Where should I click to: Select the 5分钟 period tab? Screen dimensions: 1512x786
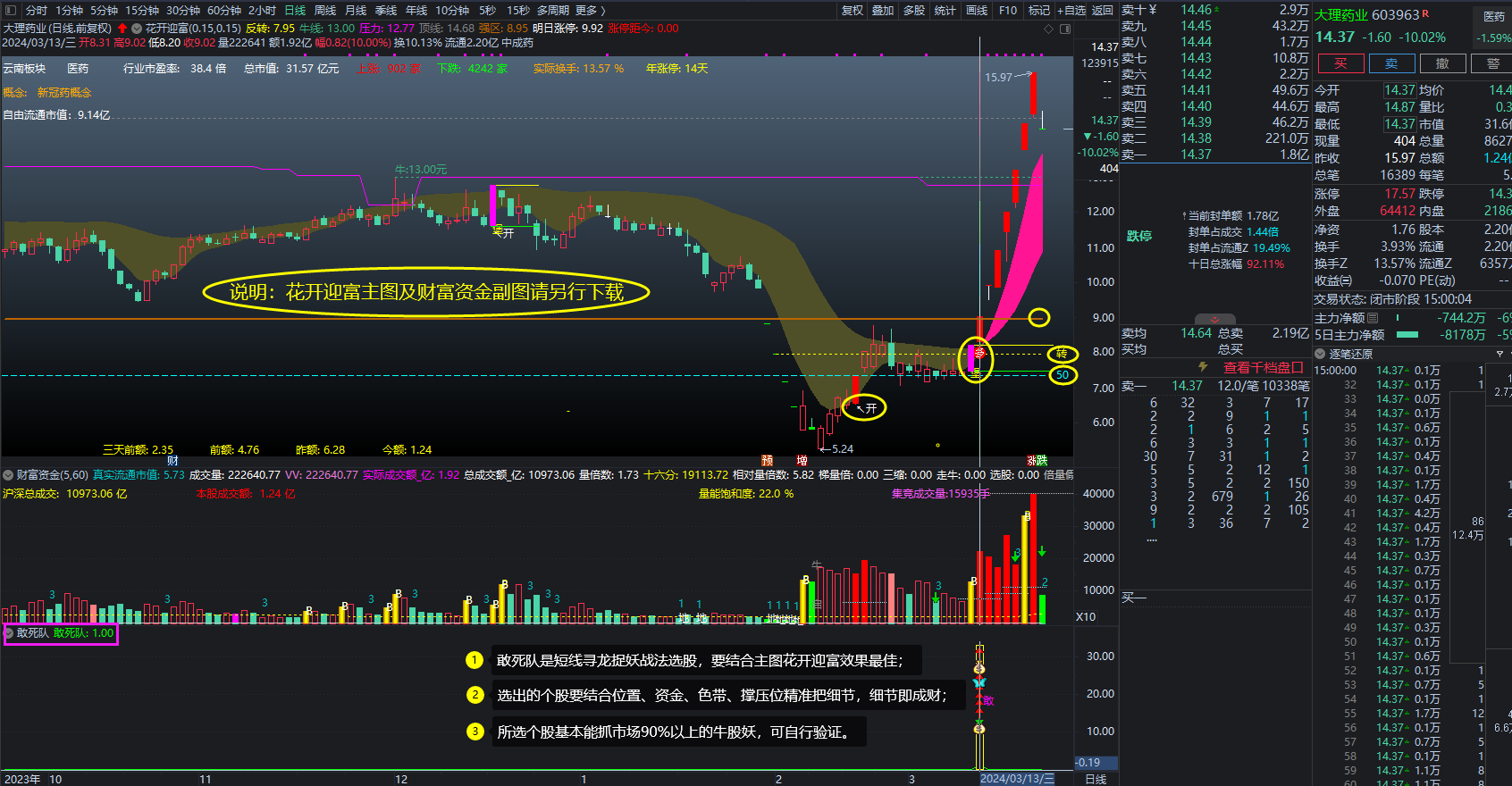coord(105,10)
